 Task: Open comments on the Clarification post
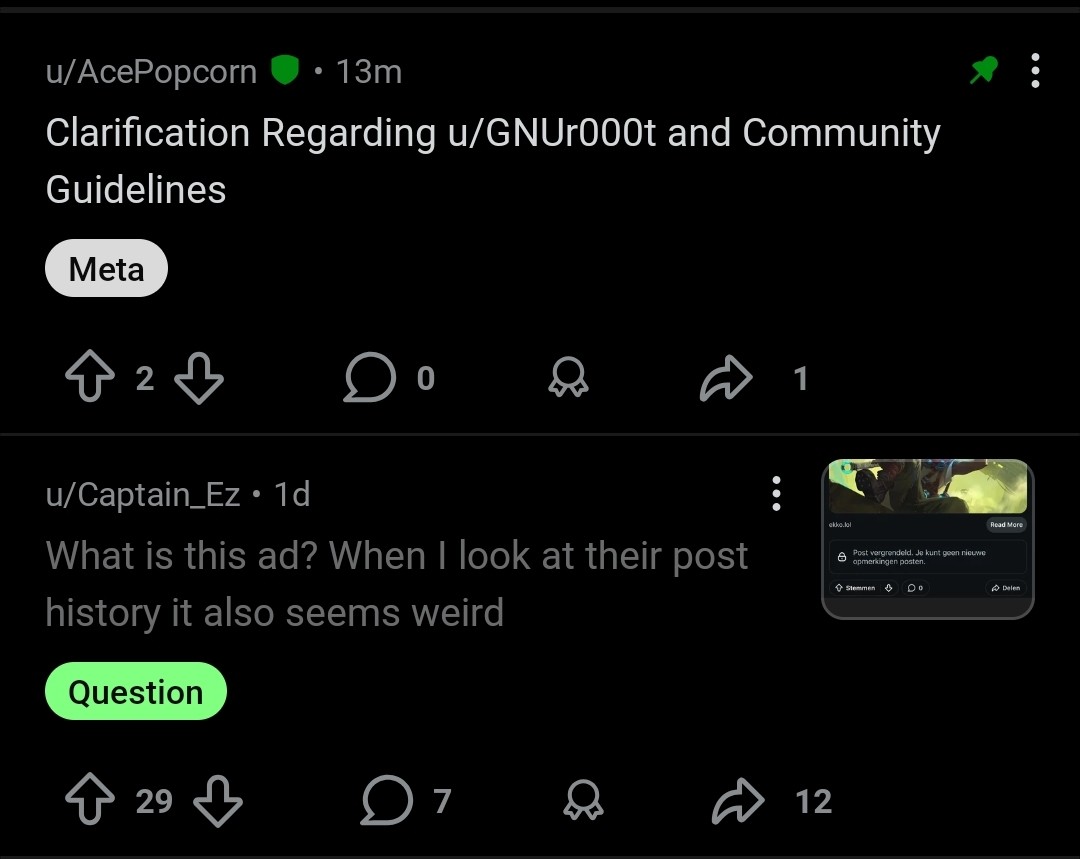point(370,379)
